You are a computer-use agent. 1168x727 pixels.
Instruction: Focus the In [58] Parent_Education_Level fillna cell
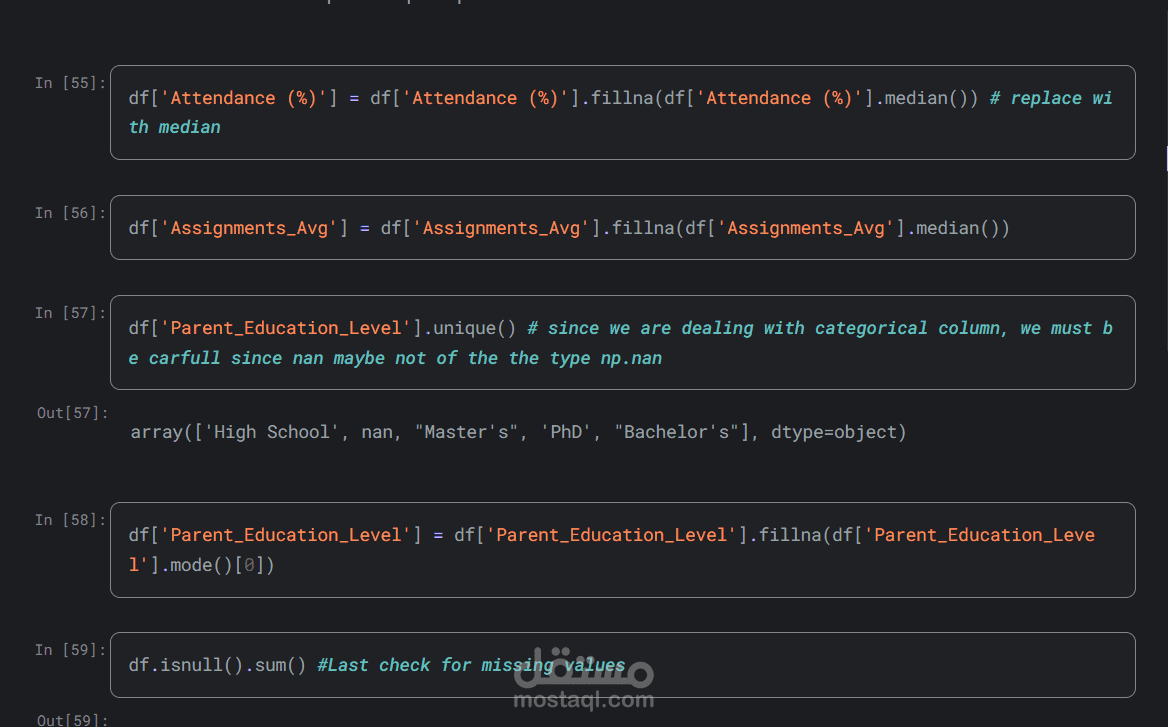click(x=622, y=550)
